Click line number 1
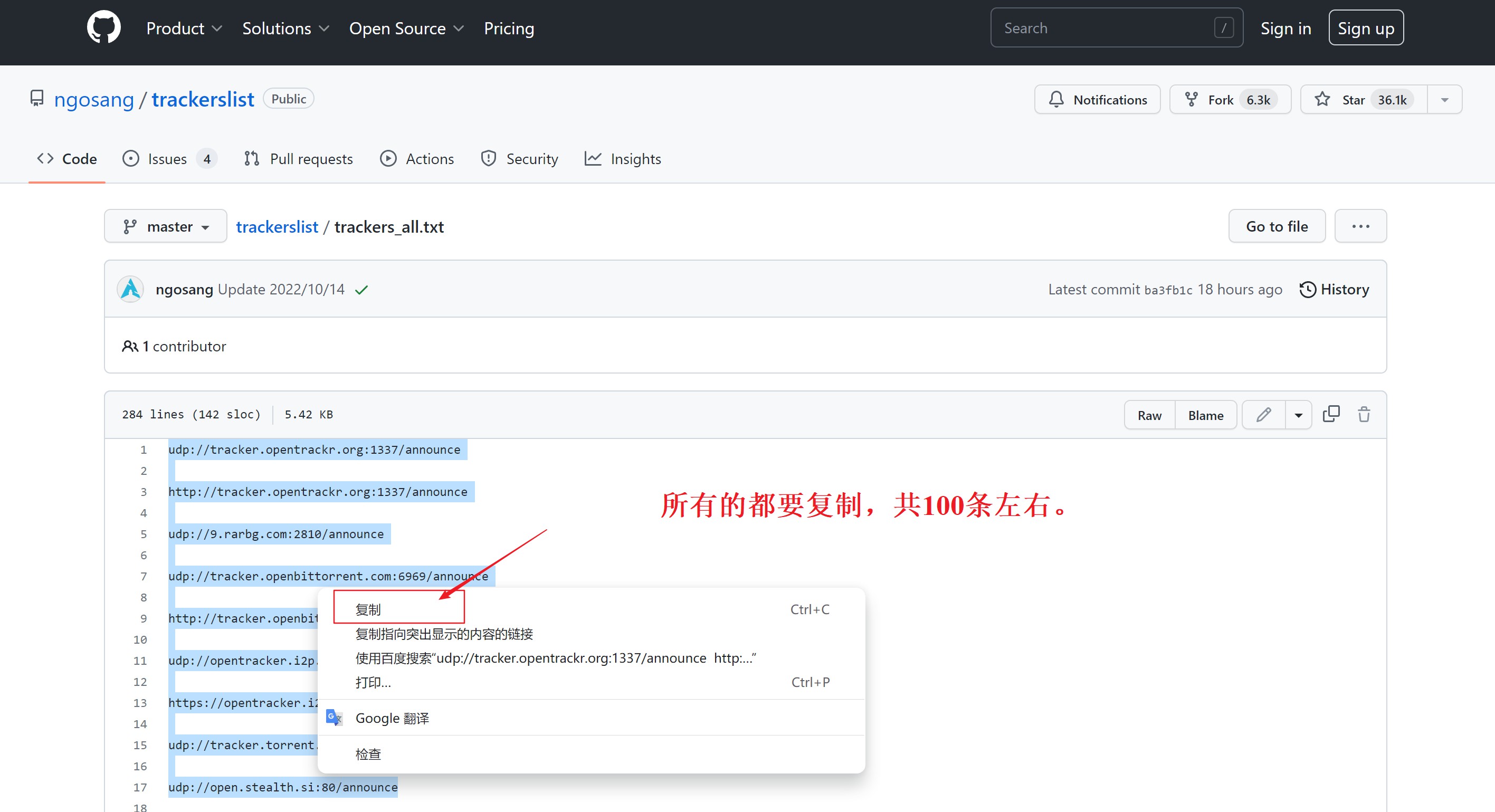Image resolution: width=1495 pixels, height=812 pixels. 144,450
